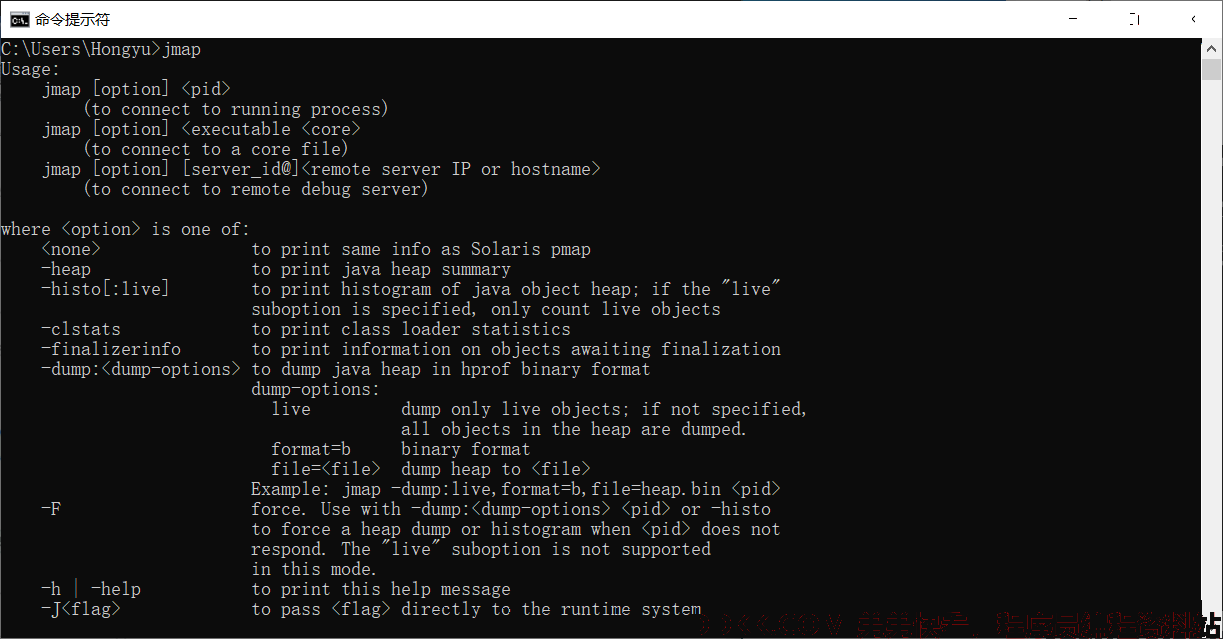Click the "Usage:" line in the output
The width and height of the screenshot is (1223, 639).
point(31,69)
